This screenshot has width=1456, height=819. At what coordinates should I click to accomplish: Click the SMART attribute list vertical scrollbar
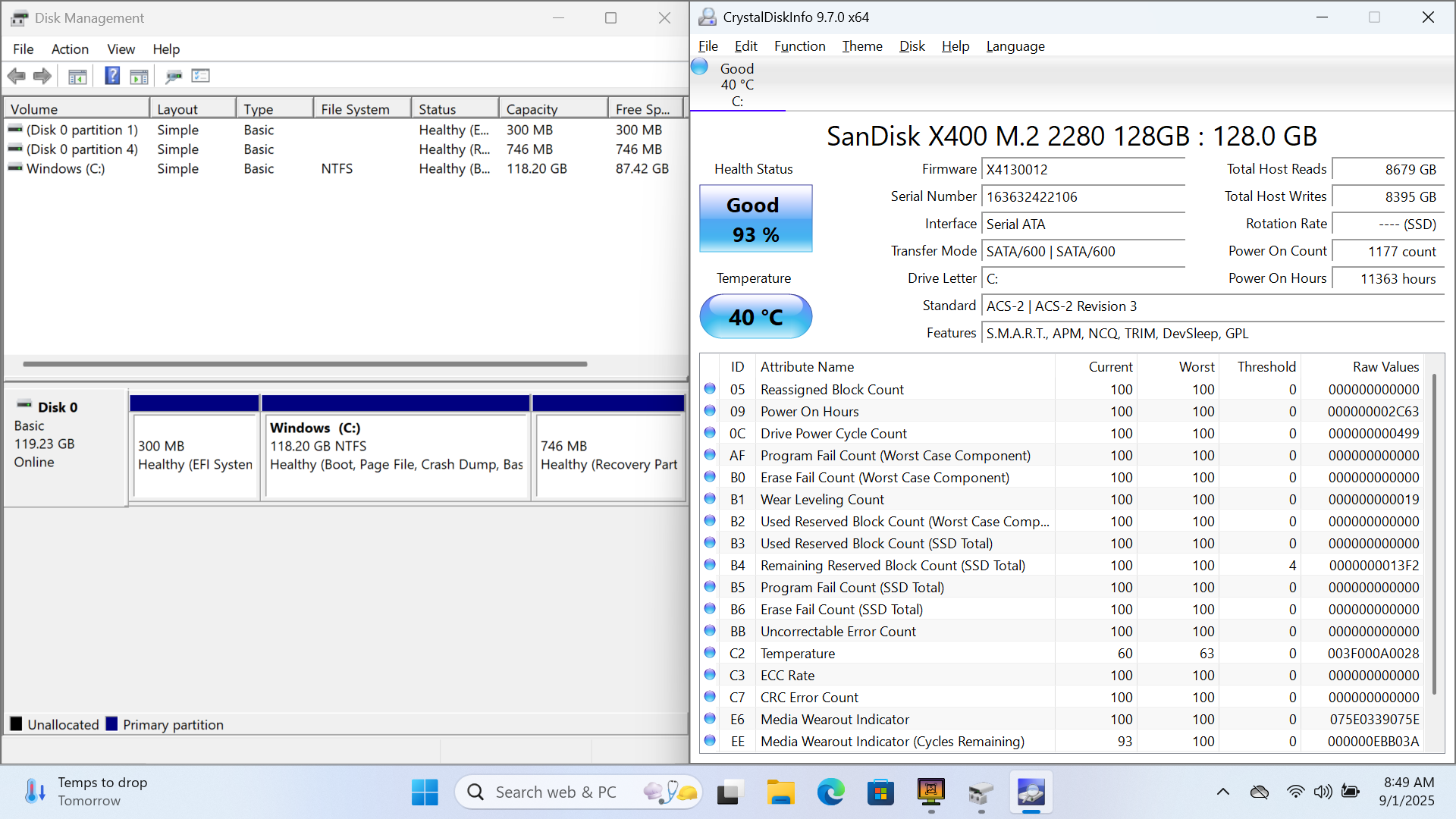1434,534
